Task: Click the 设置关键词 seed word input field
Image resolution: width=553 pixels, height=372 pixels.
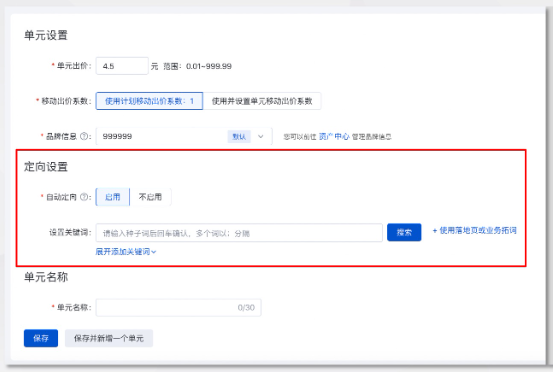Action: point(239,233)
